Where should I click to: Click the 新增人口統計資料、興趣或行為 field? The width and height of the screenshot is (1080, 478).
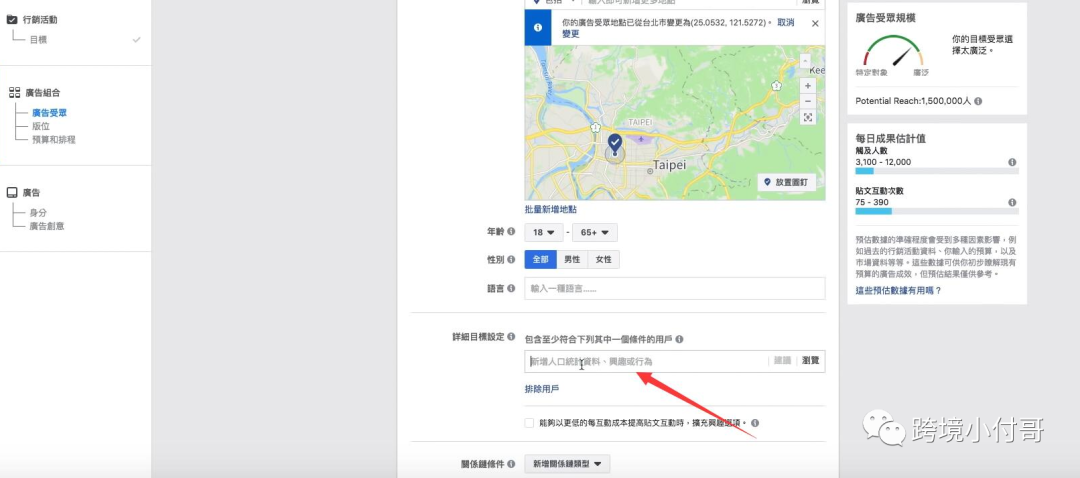click(645, 361)
